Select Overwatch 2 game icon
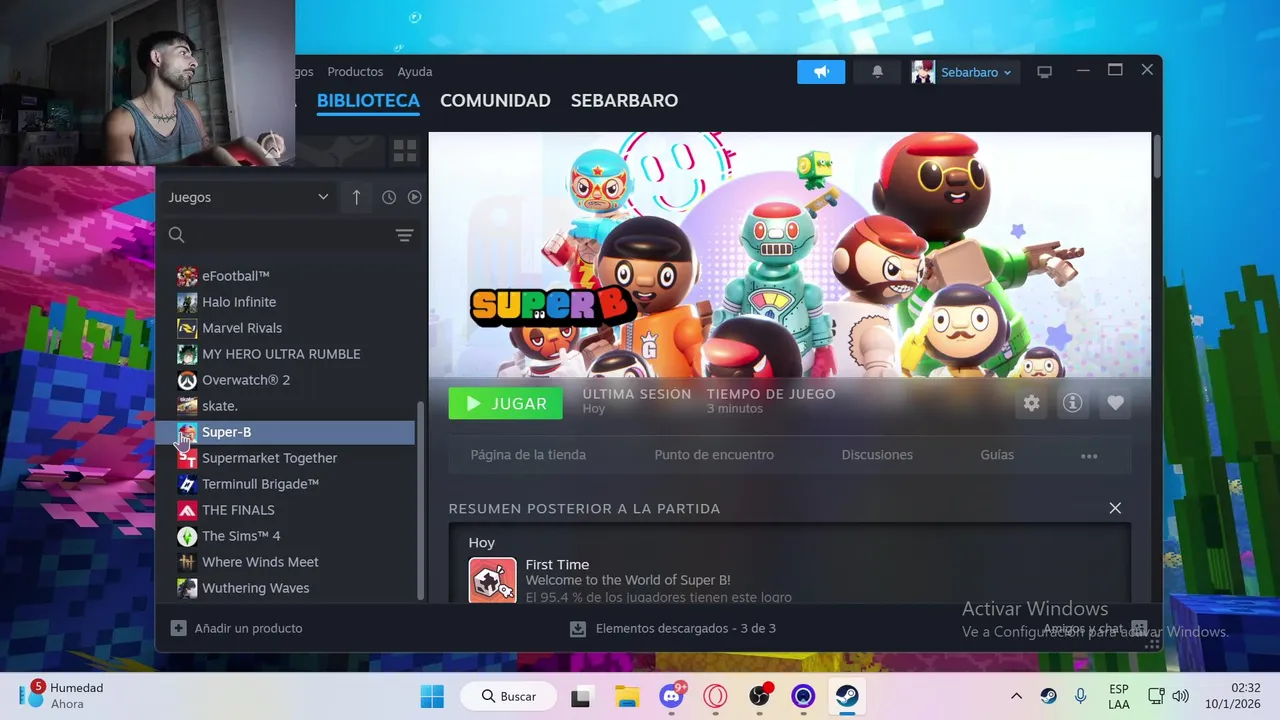The height and width of the screenshot is (720, 1280). 187,380
